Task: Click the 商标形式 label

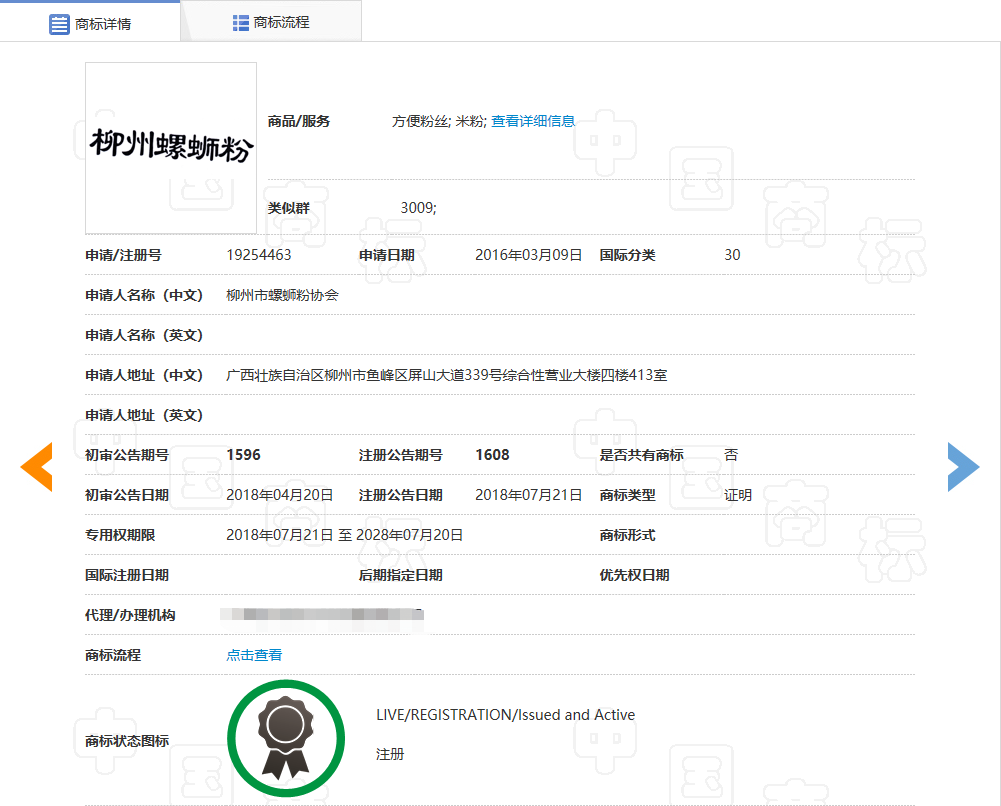Action: 628,535
